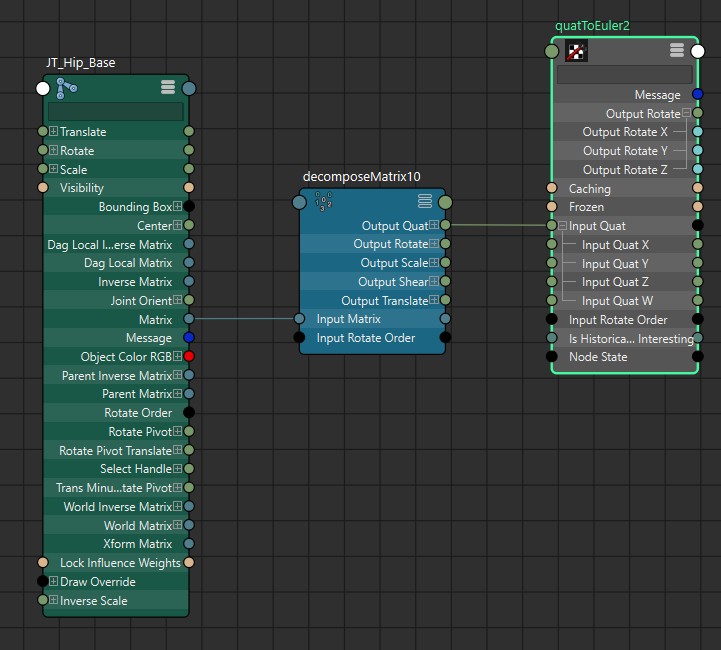Click the output port on decomposeMatrix10 header
Image resolution: width=721 pixels, height=650 pixels.
pyautogui.click(x=445, y=202)
